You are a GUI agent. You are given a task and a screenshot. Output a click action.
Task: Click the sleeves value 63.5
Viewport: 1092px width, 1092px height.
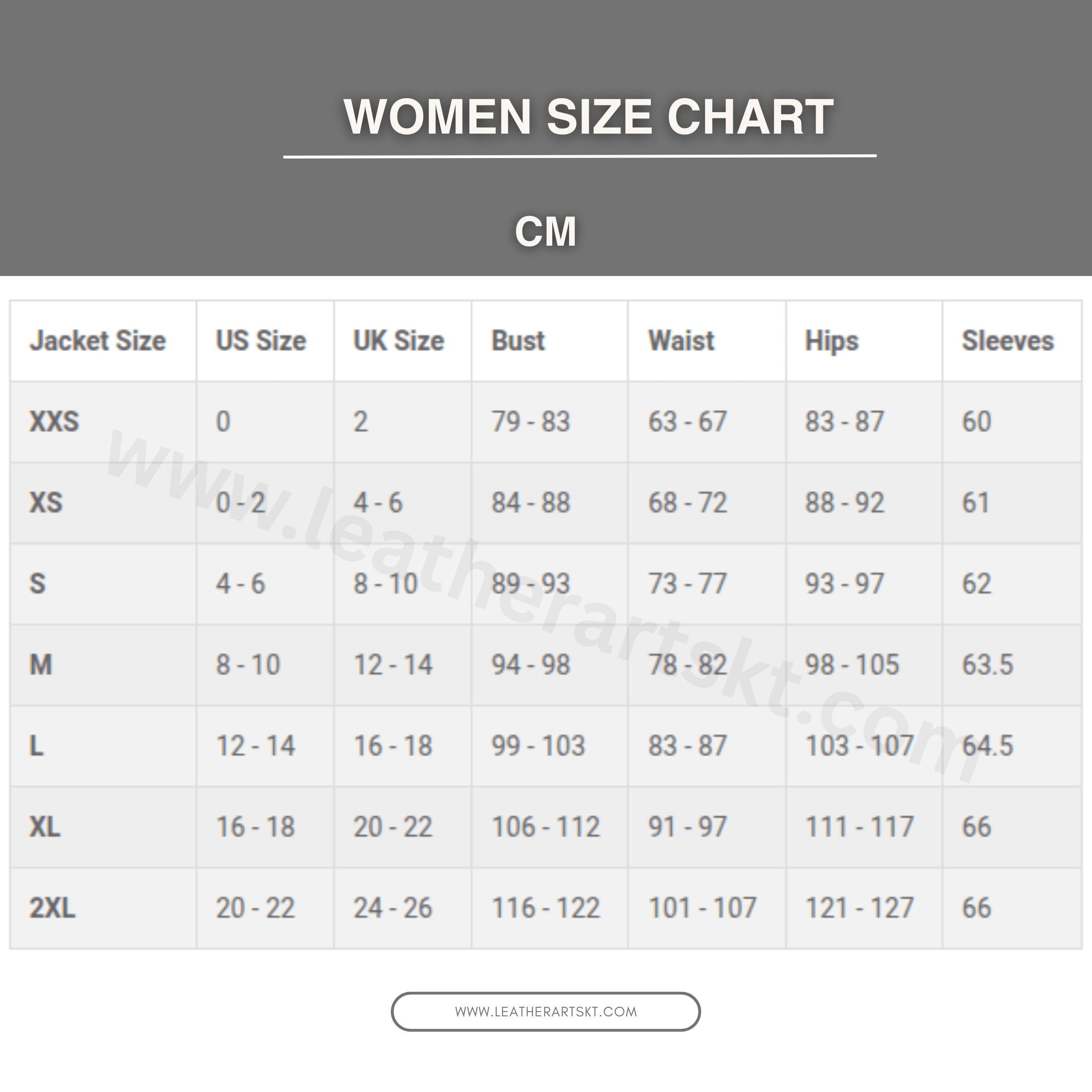(x=988, y=665)
